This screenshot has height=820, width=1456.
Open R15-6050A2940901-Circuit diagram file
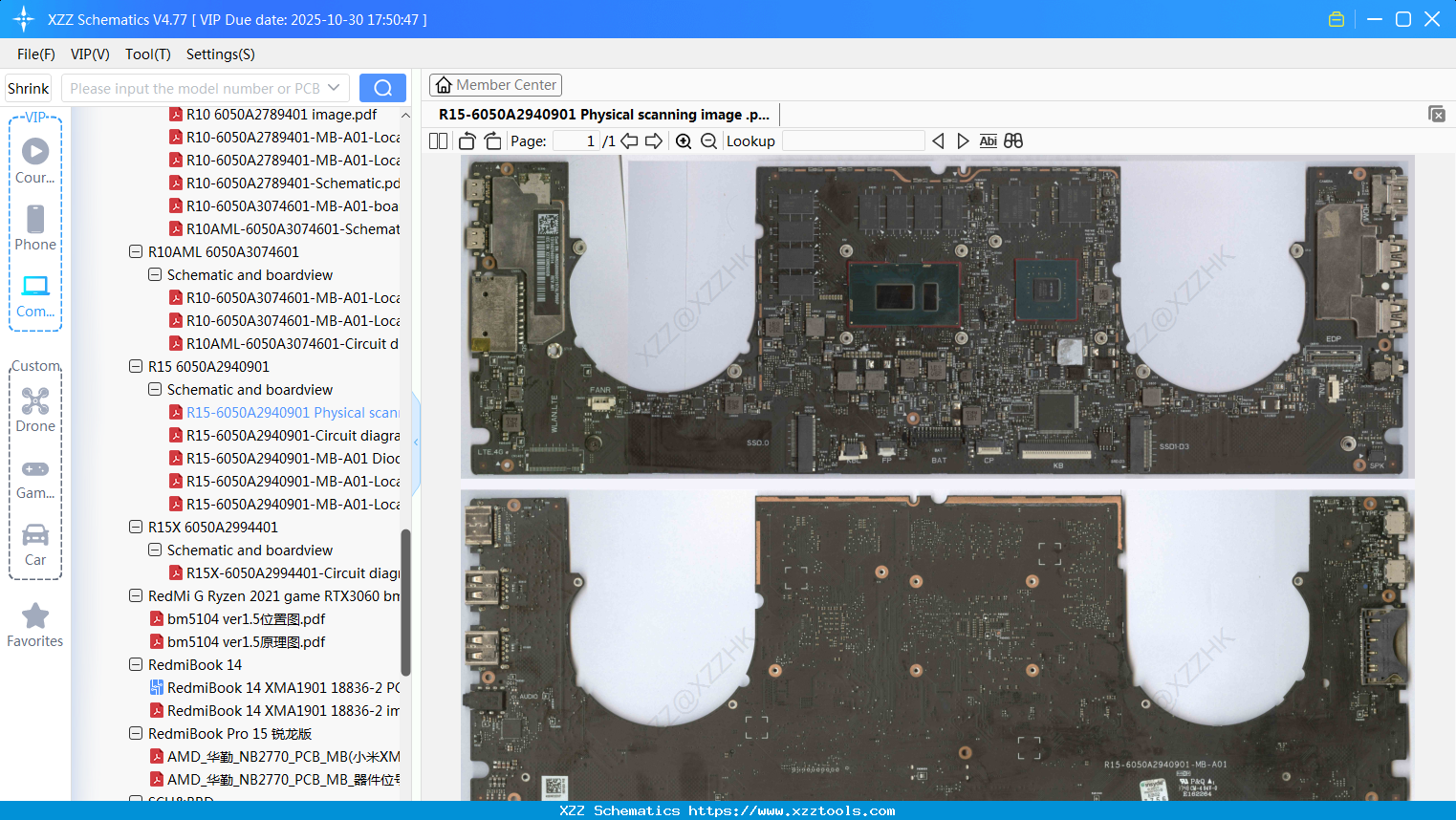285,436
